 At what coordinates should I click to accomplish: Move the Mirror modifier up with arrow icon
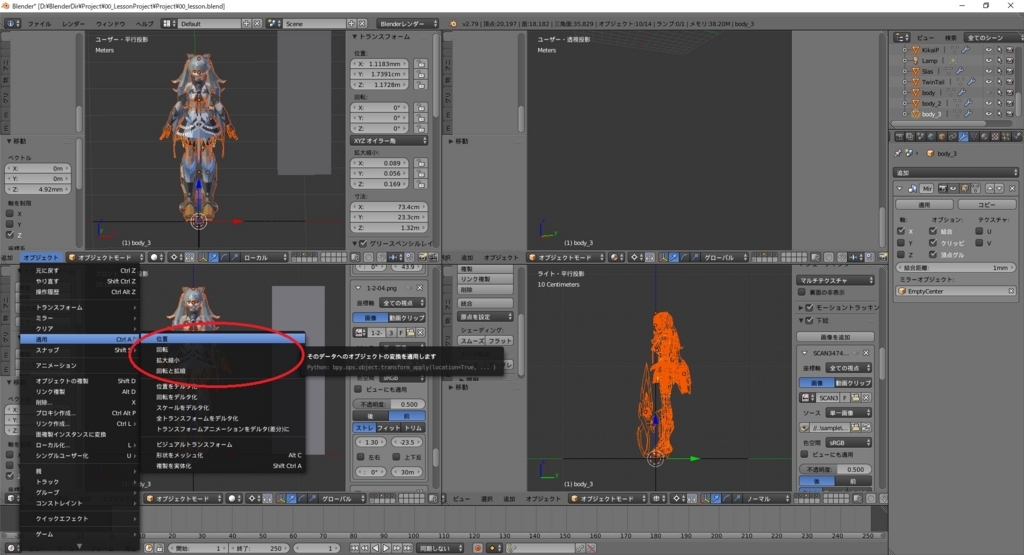click(x=990, y=189)
